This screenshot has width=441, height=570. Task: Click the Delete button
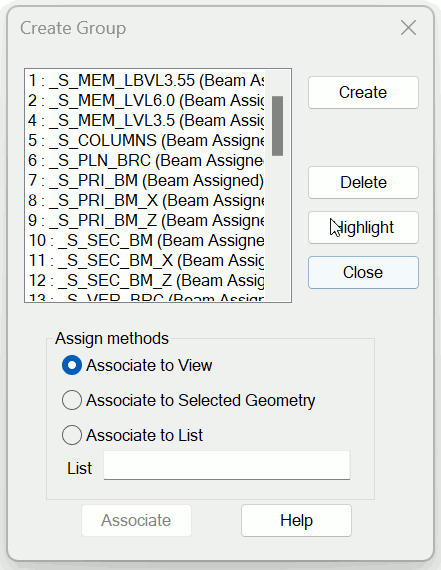pyautogui.click(x=363, y=182)
